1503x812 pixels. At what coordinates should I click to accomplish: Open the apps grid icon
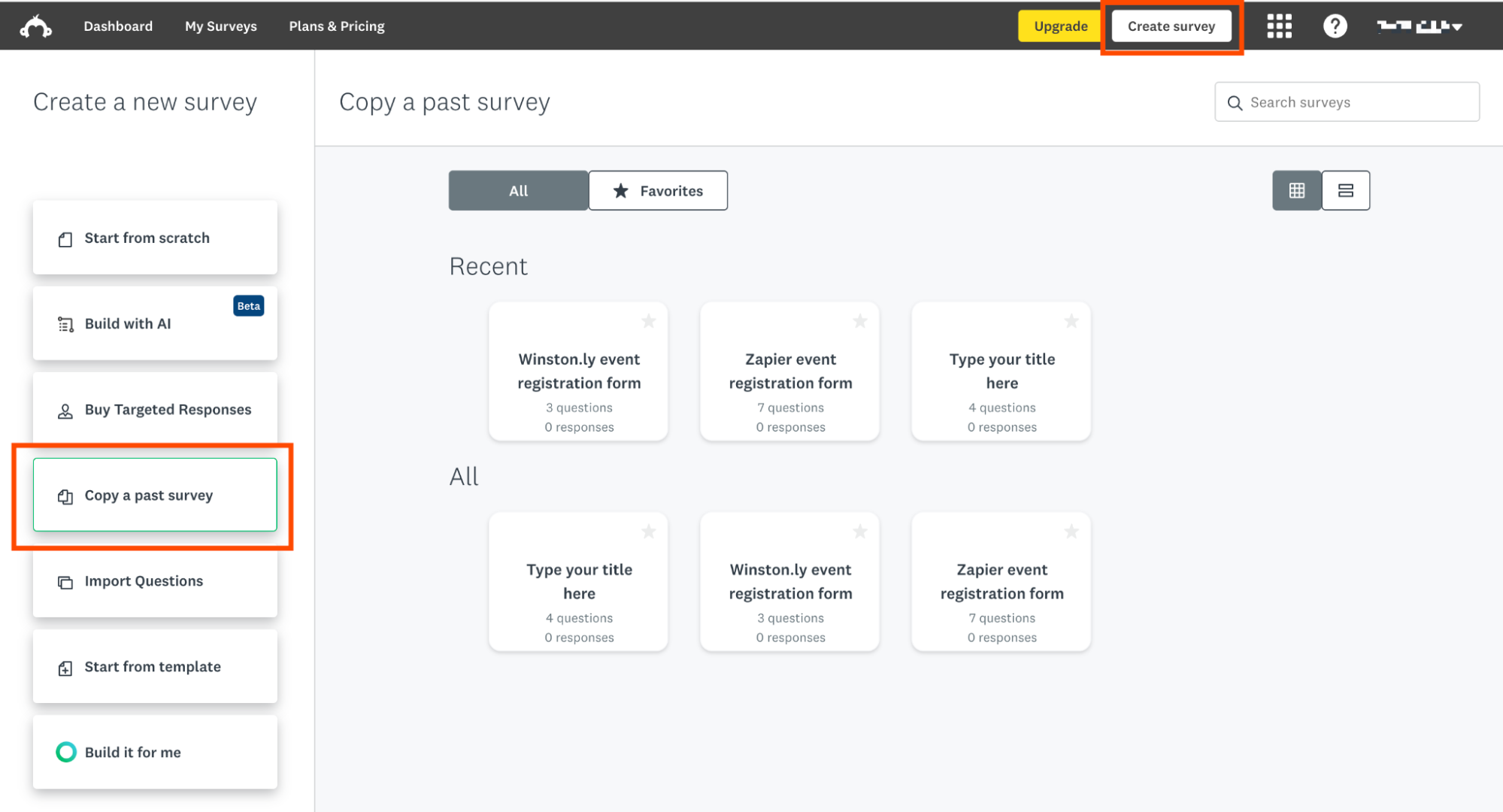[1279, 26]
